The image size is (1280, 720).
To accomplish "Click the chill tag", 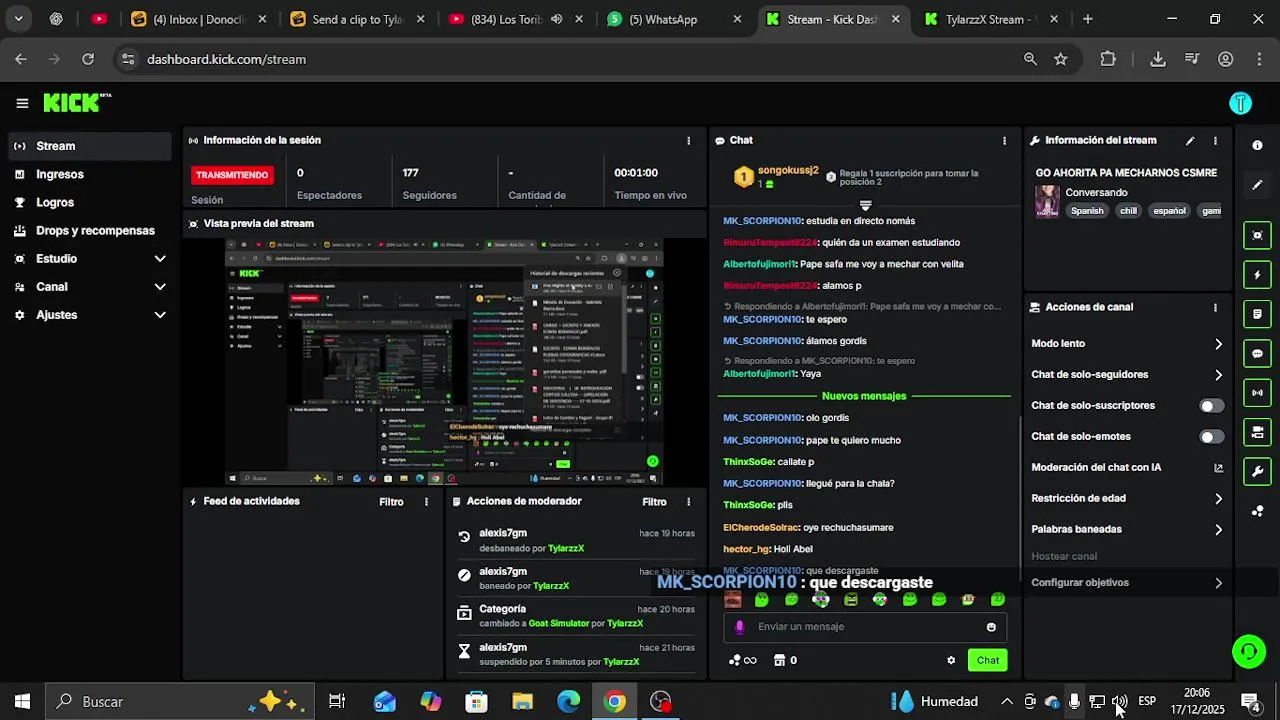I will click(1128, 211).
